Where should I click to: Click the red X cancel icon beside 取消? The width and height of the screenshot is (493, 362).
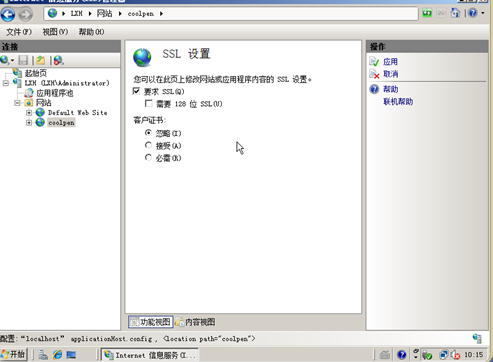[x=374, y=74]
